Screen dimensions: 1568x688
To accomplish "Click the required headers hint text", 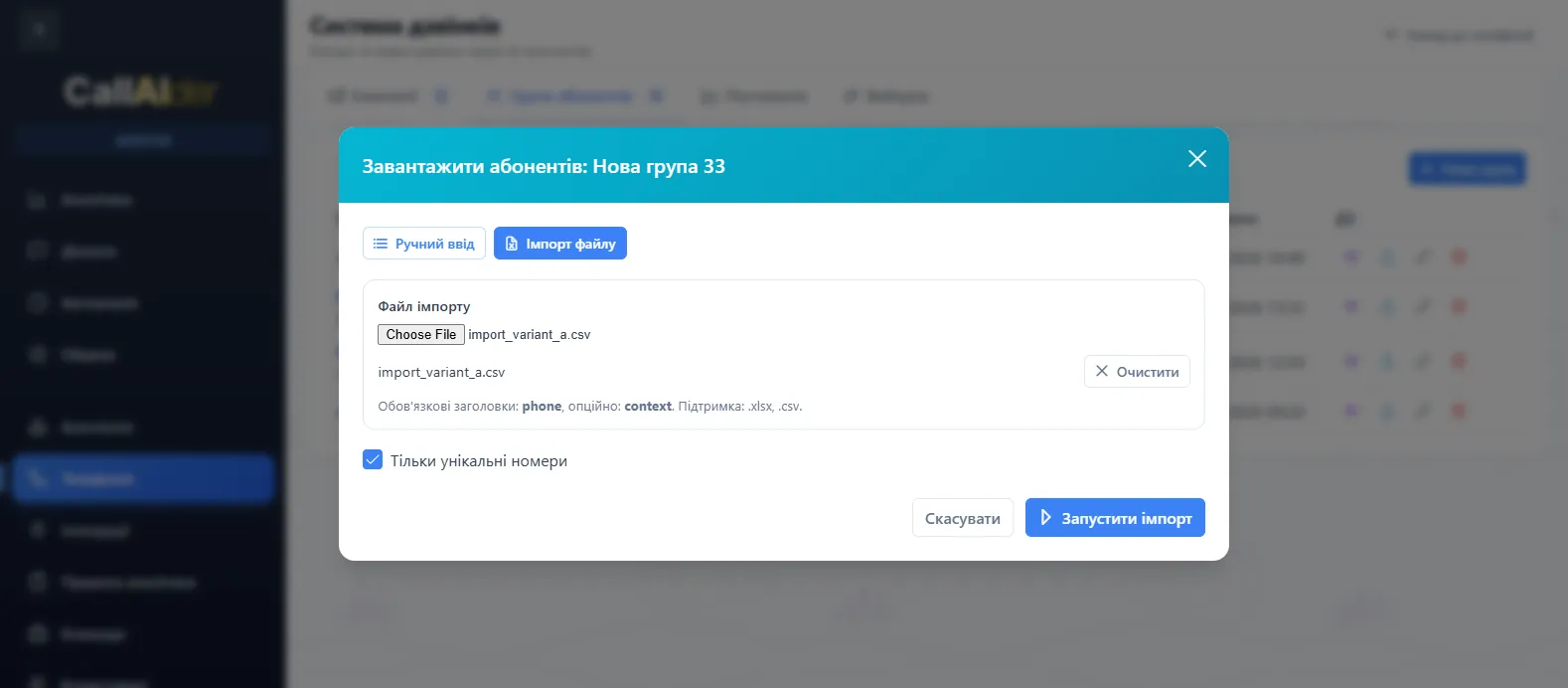I will pos(590,407).
